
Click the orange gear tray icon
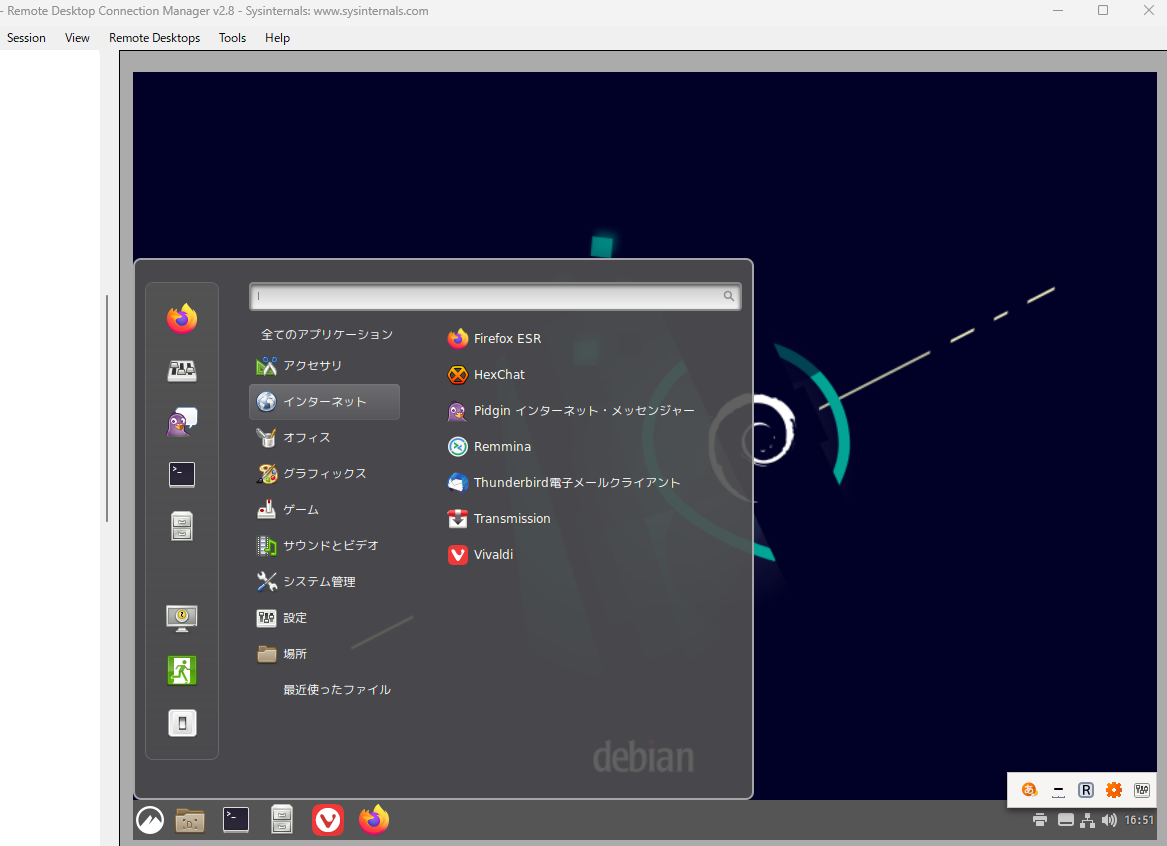click(x=1113, y=789)
